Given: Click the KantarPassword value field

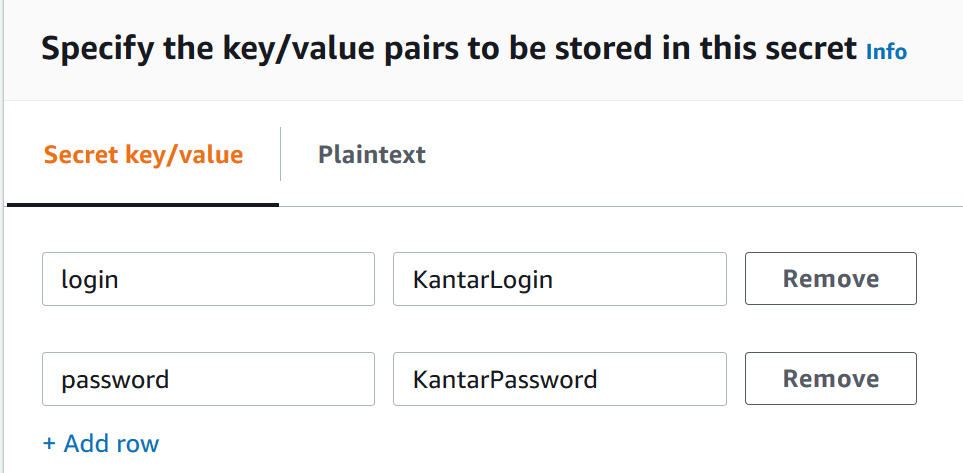Looking at the screenshot, I should click(x=559, y=379).
